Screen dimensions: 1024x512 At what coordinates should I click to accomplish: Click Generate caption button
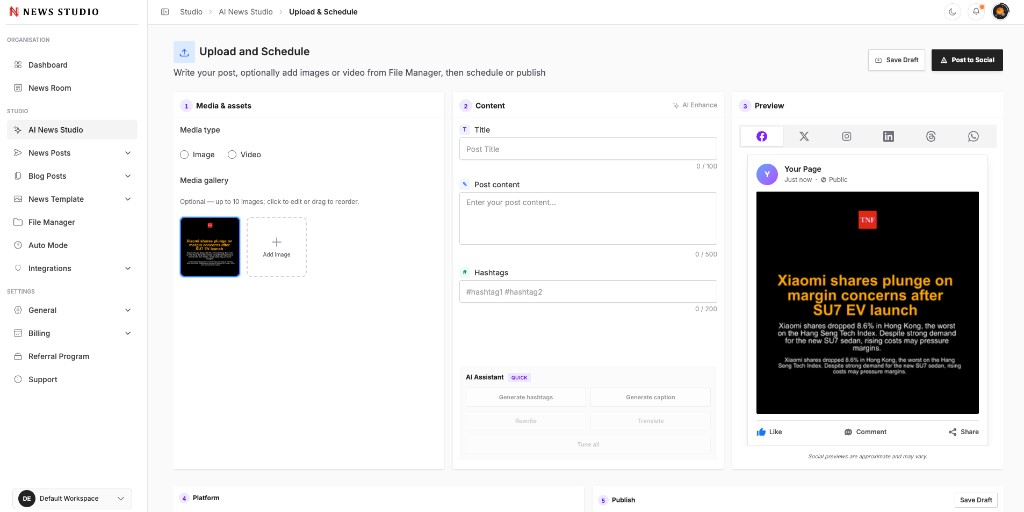tap(650, 397)
